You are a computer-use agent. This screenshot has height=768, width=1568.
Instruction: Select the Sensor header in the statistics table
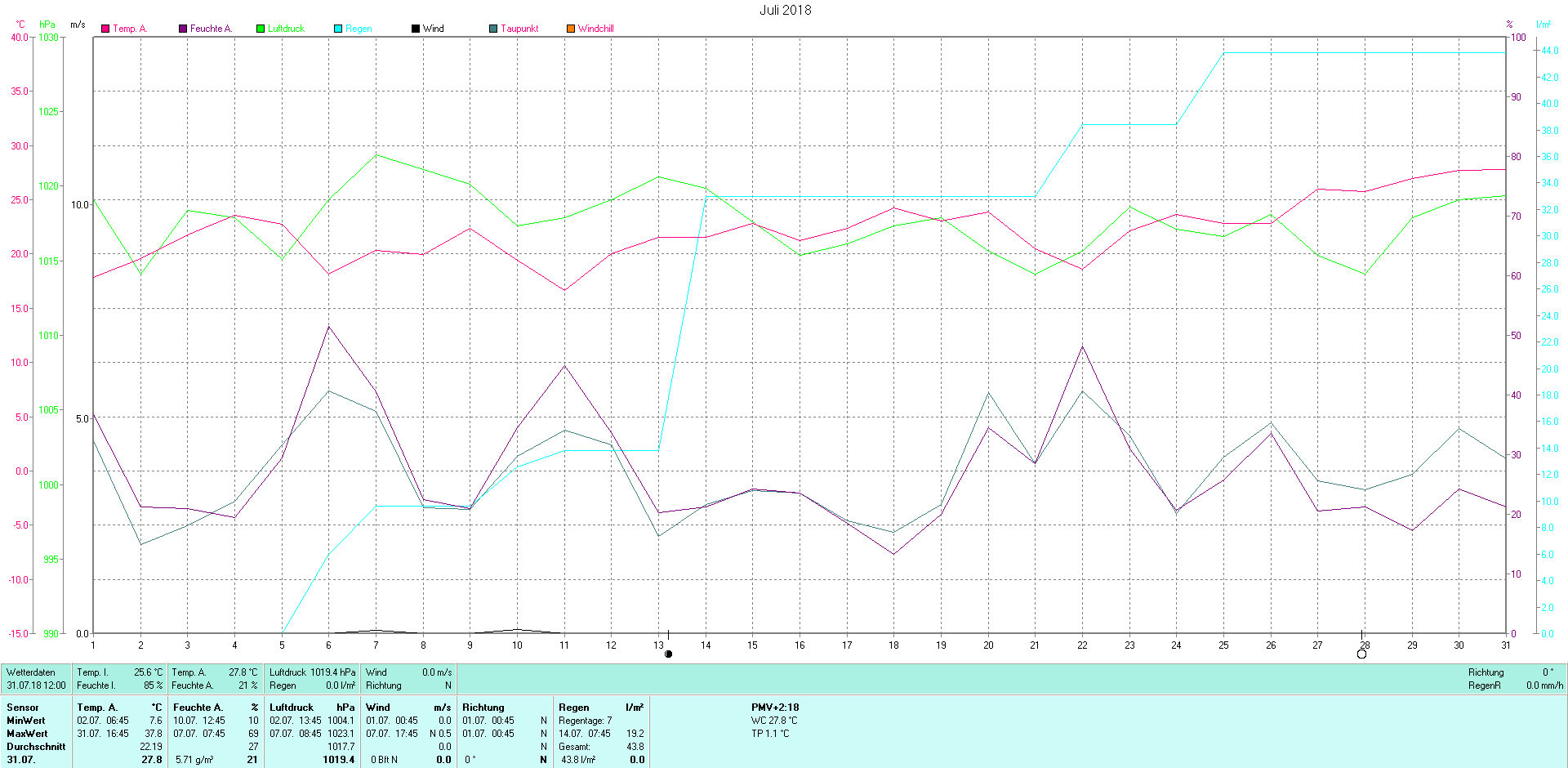coord(23,708)
